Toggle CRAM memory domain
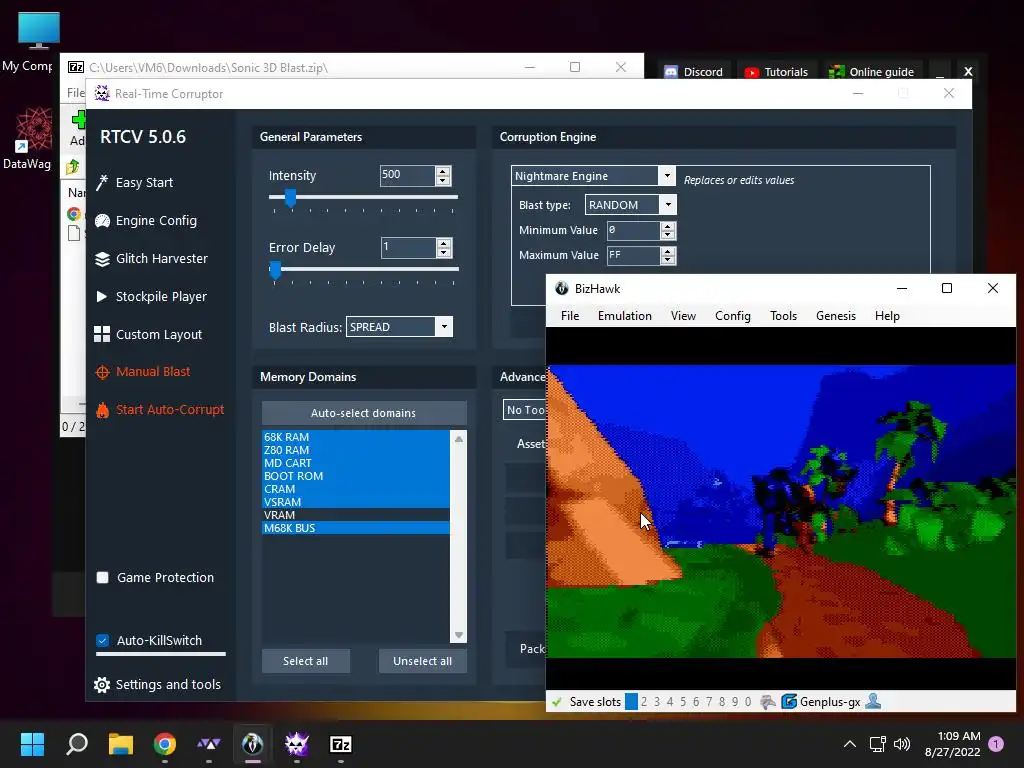 pos(356,489)
